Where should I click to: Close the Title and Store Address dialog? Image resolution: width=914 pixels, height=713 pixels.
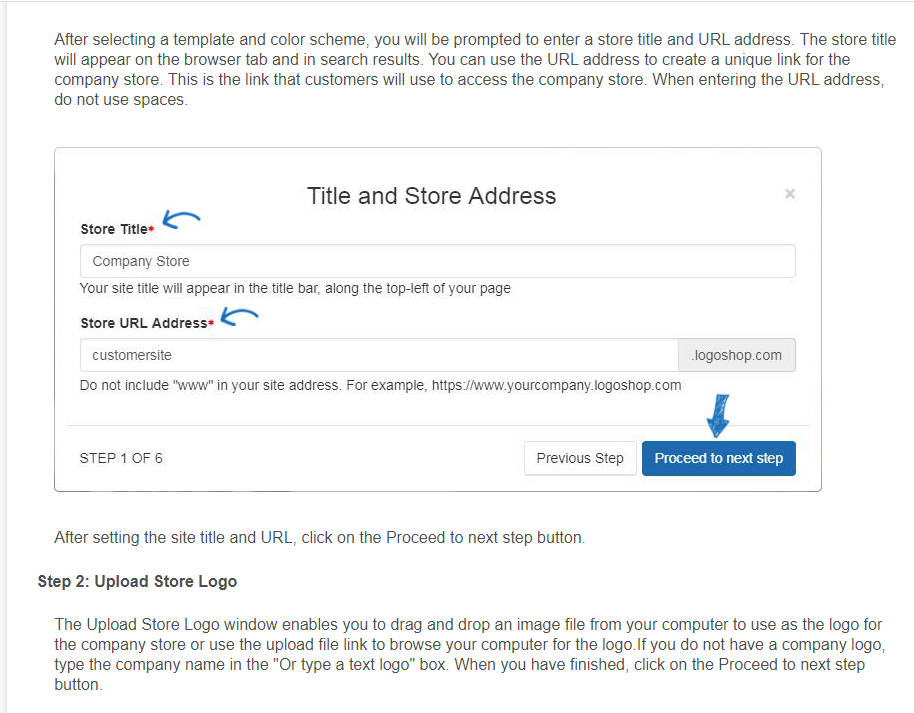[790, 194]
